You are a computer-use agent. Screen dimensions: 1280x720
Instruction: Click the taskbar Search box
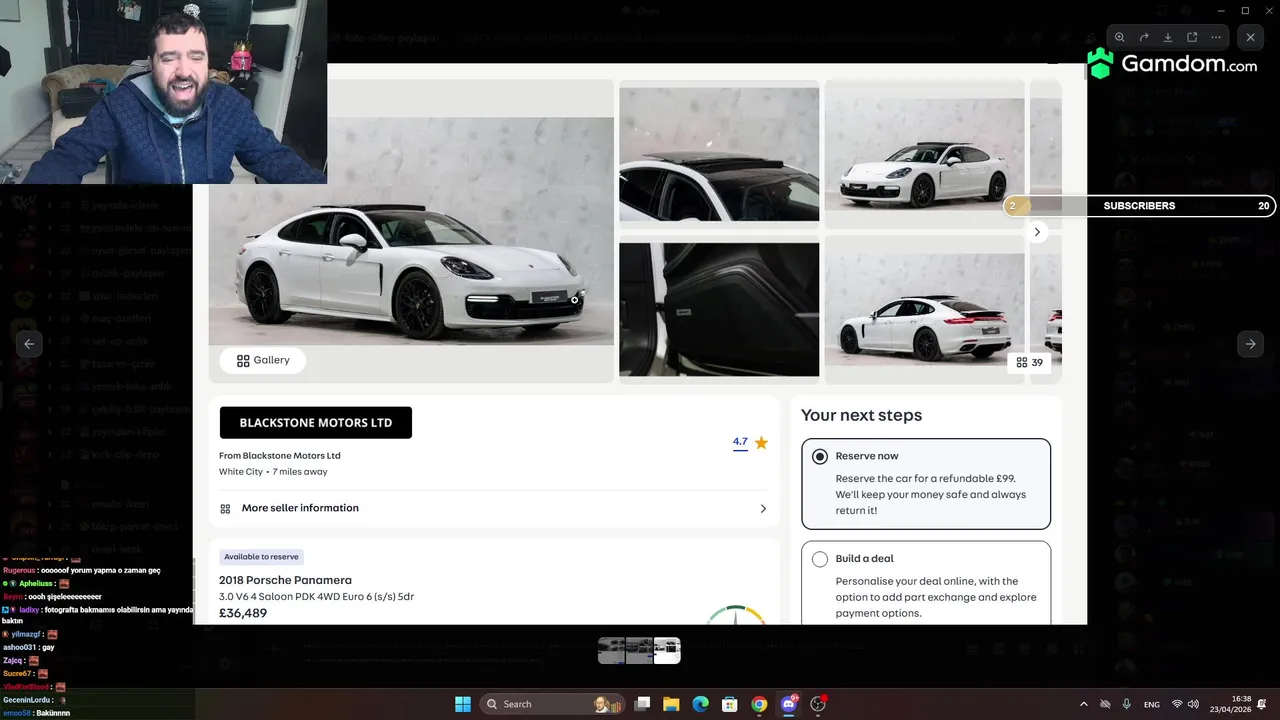[x=550, y=704]
